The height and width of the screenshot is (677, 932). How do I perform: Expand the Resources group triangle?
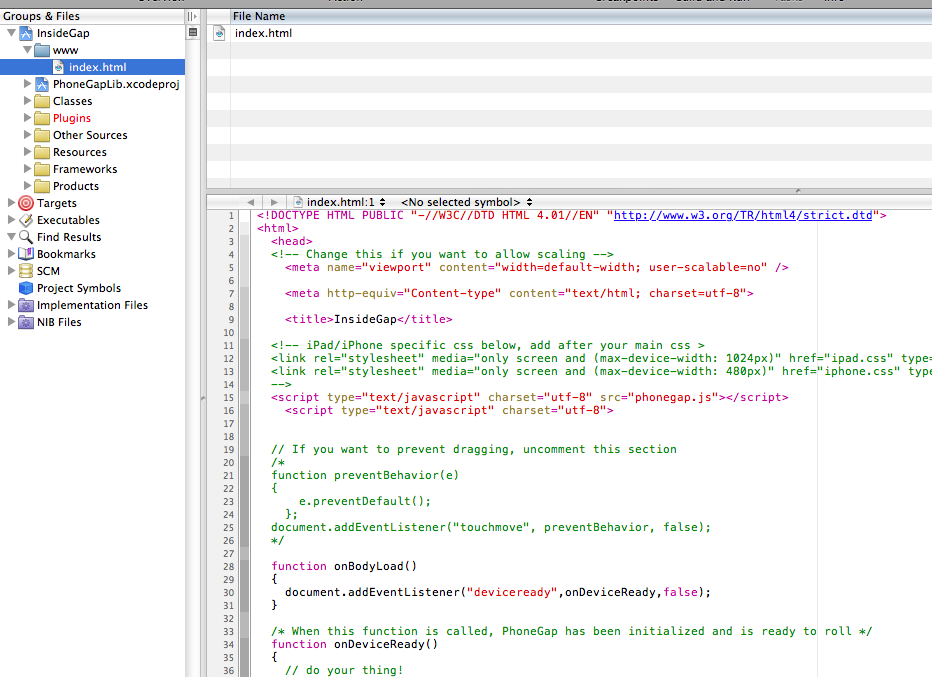point(27,152)
